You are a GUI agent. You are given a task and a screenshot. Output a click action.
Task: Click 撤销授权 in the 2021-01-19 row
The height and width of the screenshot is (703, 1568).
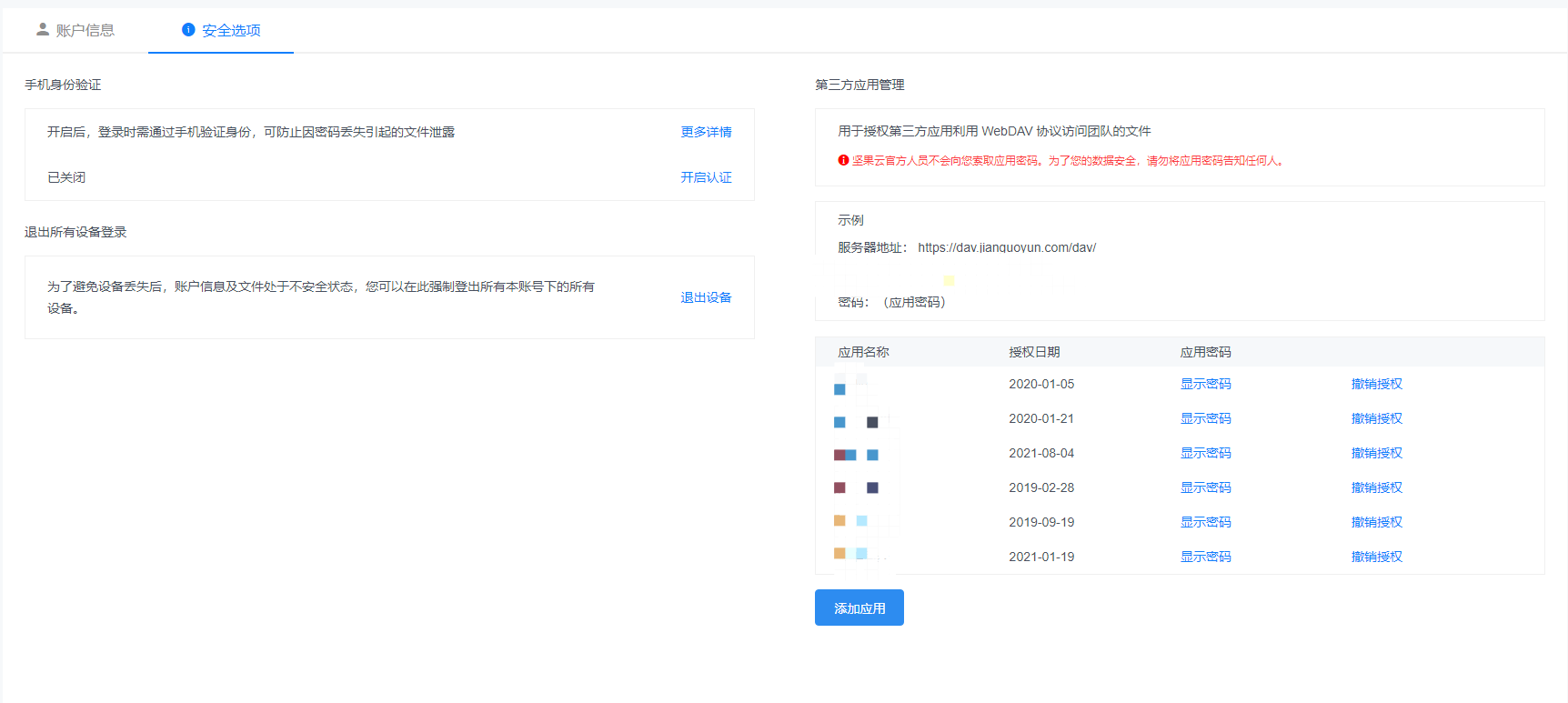tap(1376, 557)
